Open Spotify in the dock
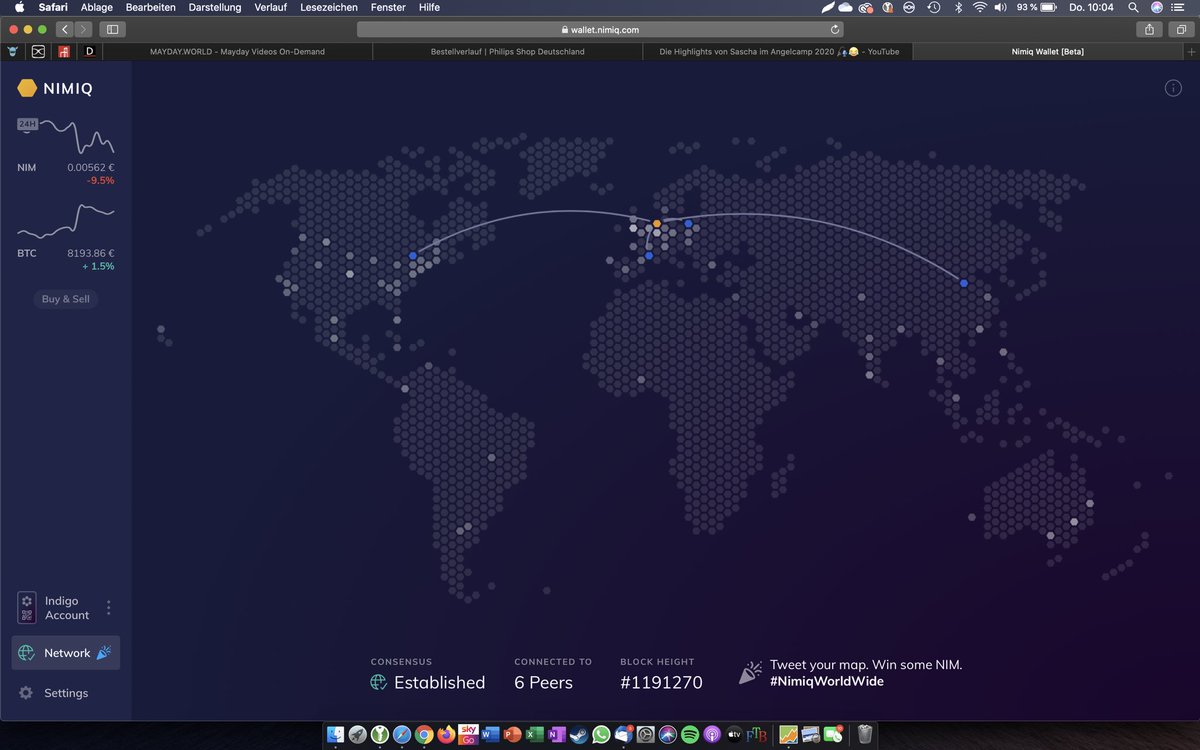 tap(690, 735)
